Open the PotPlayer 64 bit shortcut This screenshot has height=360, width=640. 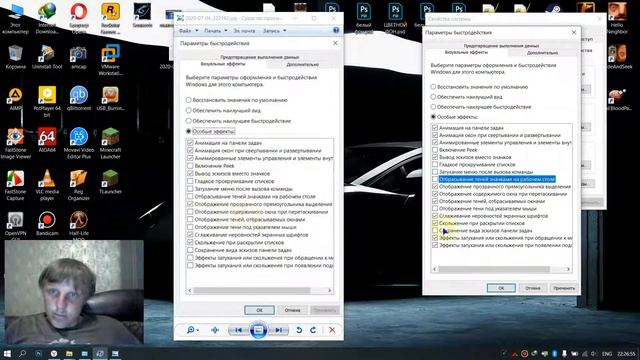tap(47, 102)
